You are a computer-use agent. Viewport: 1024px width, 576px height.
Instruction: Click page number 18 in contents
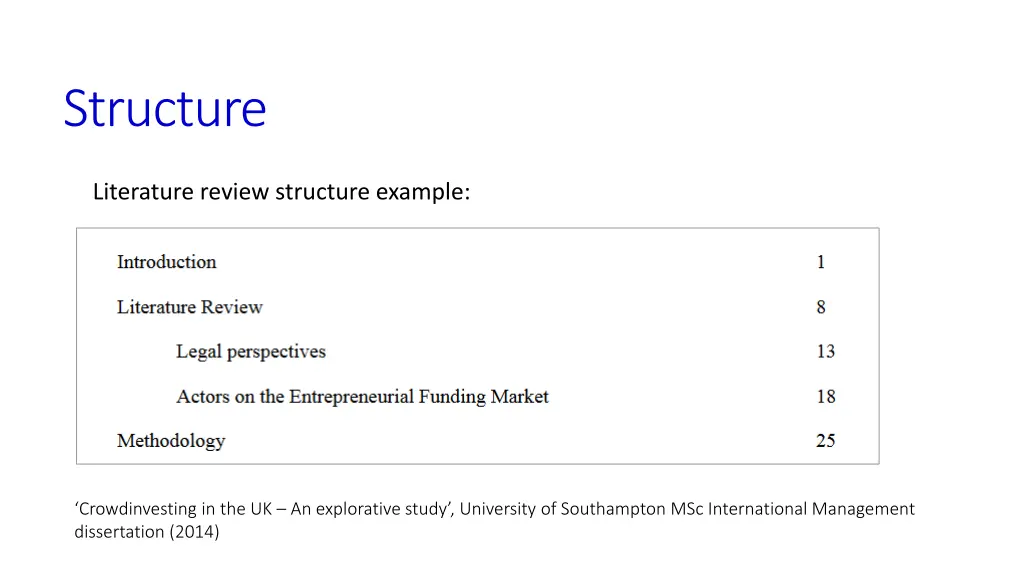point(825,397)
